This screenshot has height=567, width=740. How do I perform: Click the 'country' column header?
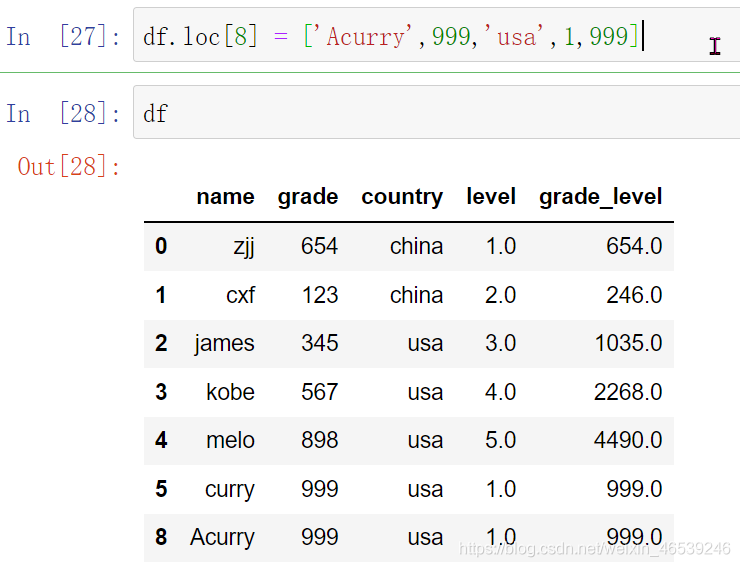[402, 197]
